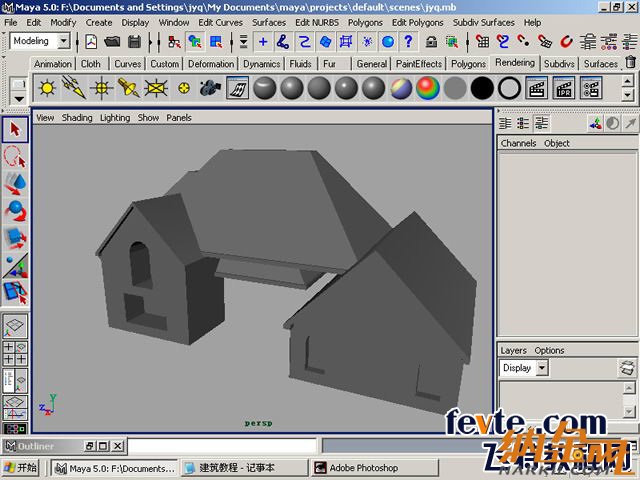The image size is (640, 480).
Task: Click the Windows Start button
Action: point(22,467)
